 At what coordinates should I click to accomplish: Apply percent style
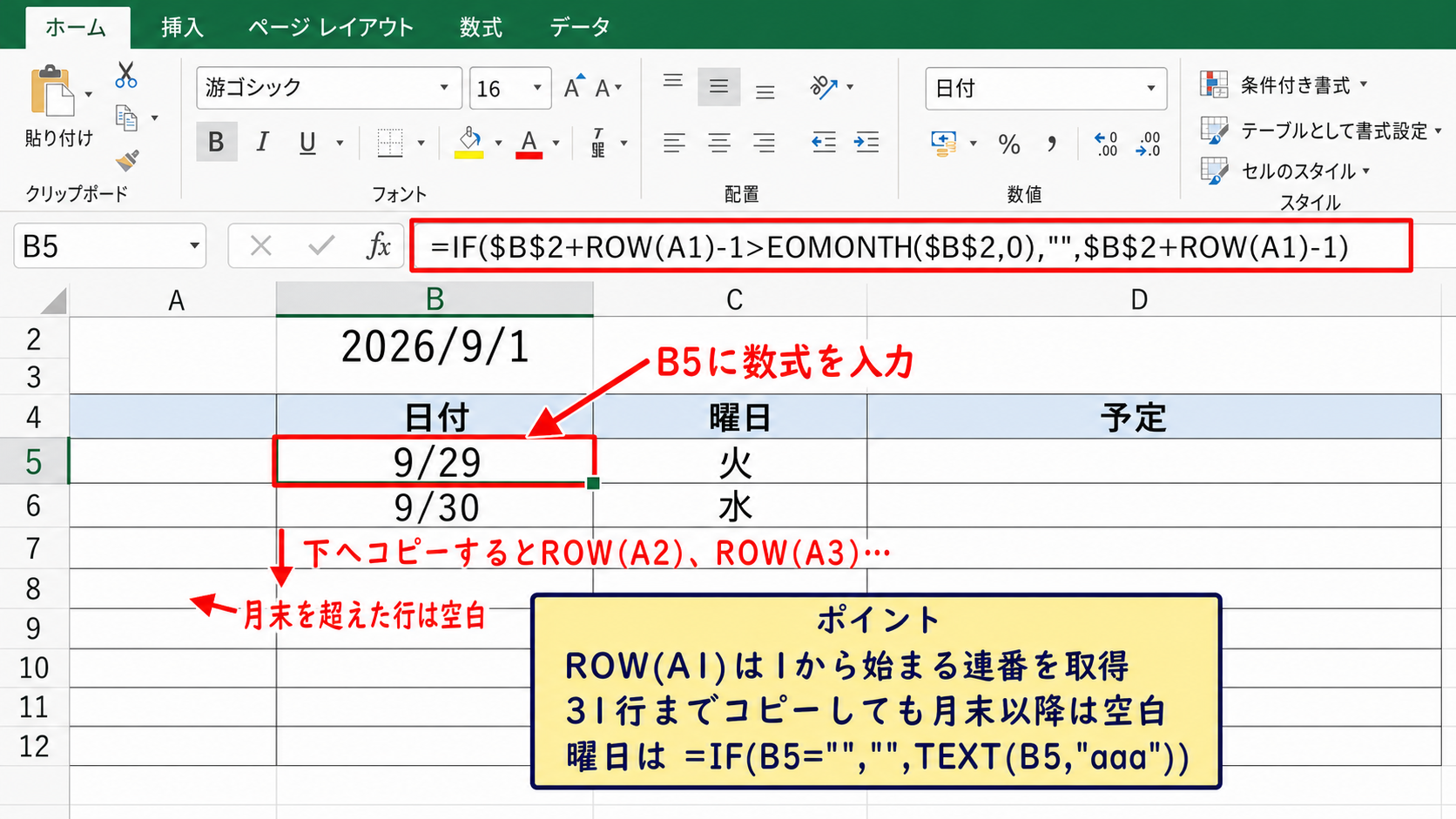pyautogui.click(x=1009, y=144)
